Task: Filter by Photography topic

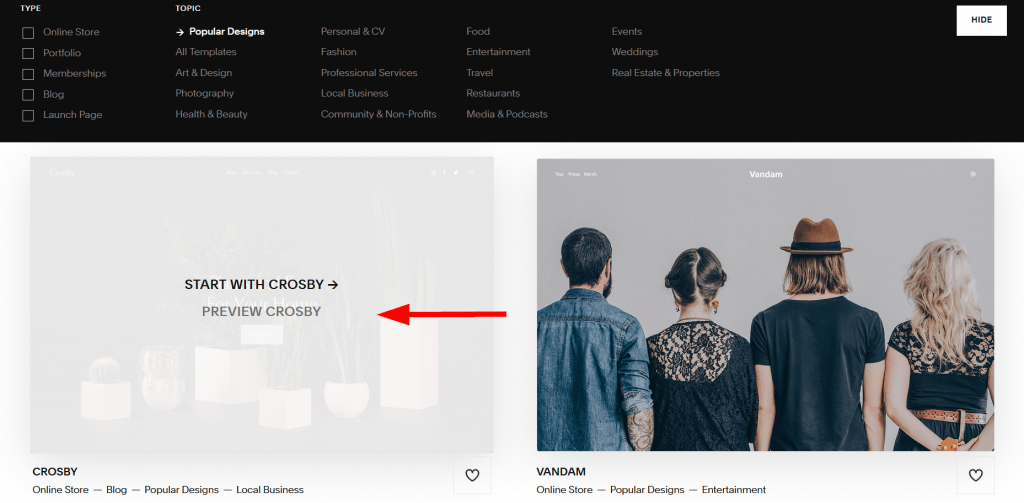Action: (x=204, y=93)
